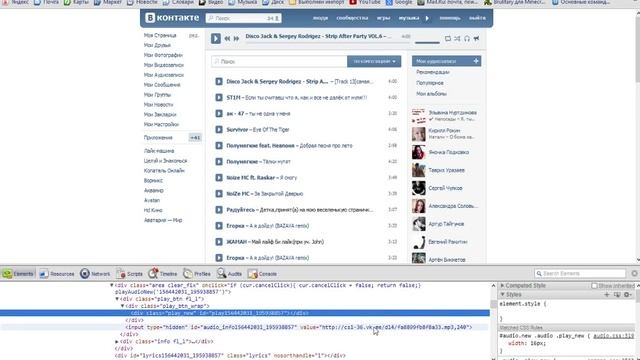640x360 pixels.
Task: Click headphones recommendations icon in player
Action: point(467,38)
